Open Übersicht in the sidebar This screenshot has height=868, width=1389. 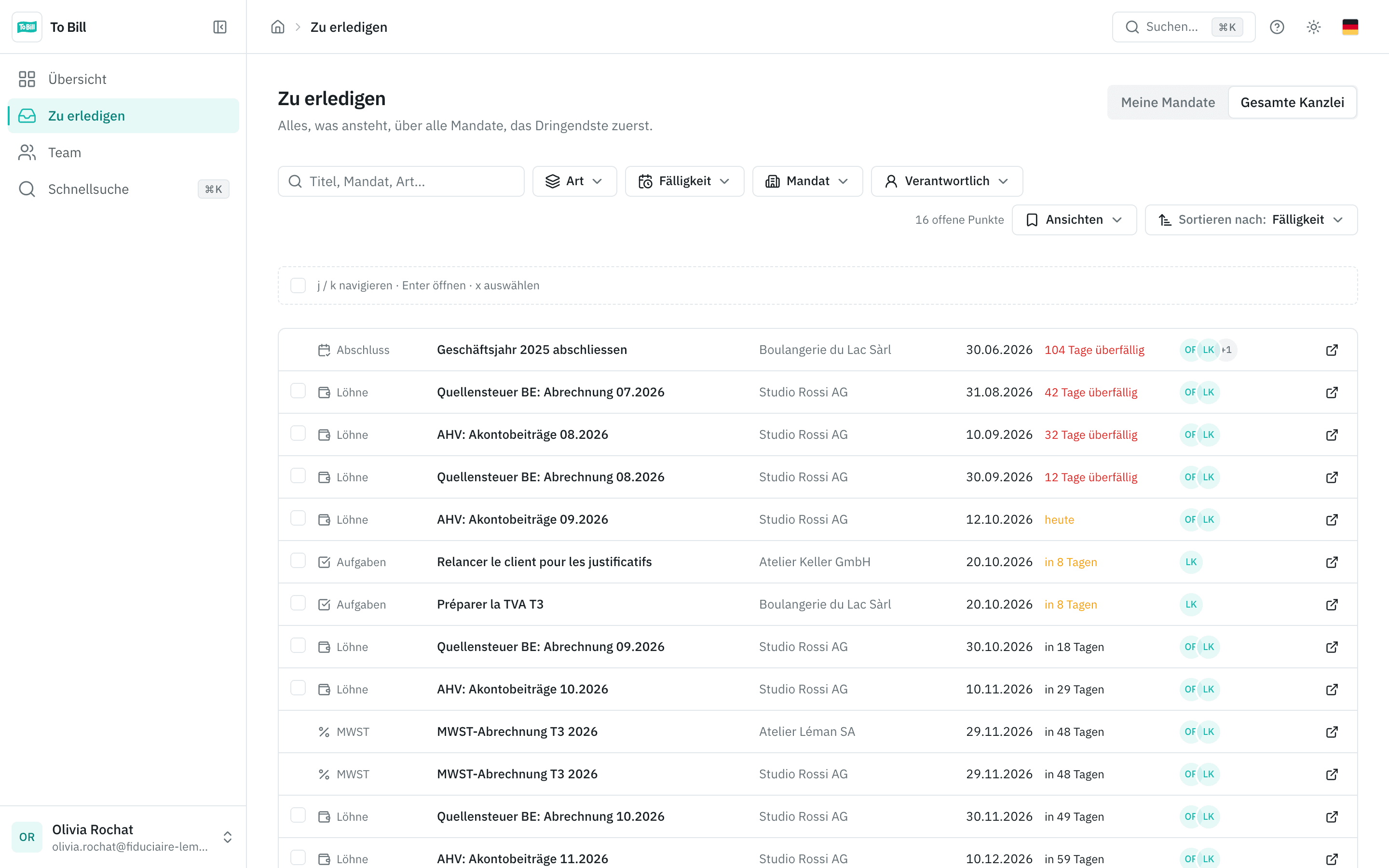click(123, 79)
